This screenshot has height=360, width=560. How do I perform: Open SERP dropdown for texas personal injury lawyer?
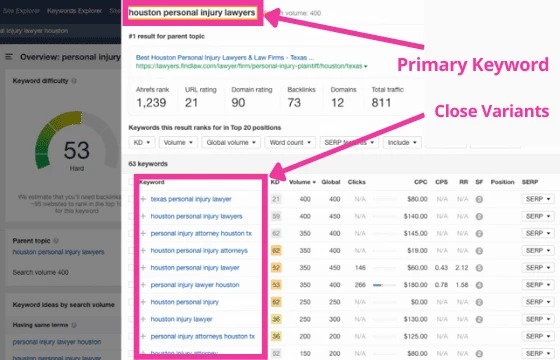(x=538, y=199)
